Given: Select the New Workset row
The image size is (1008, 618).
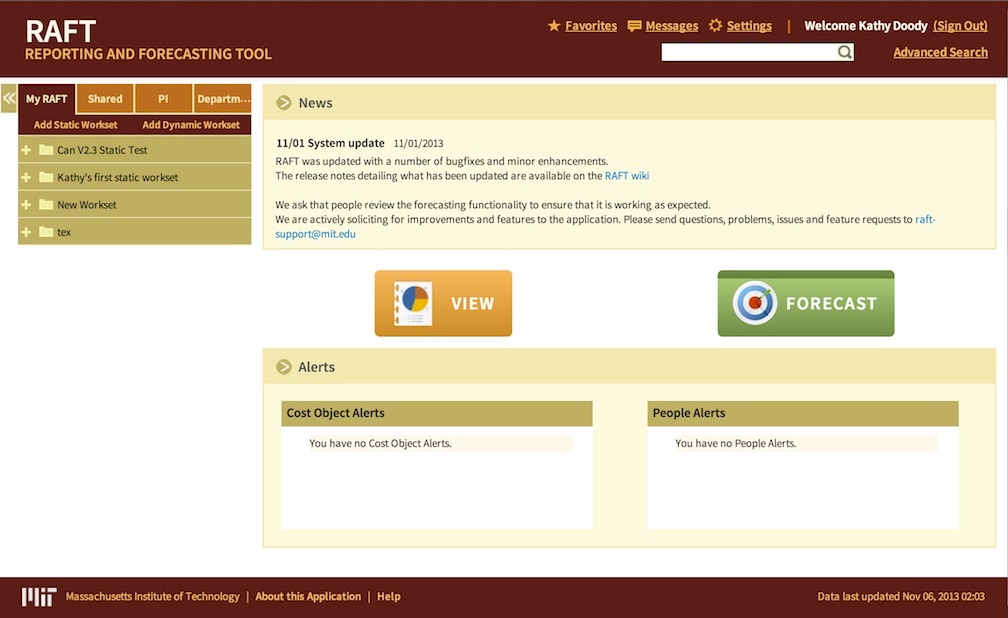Looking at the screenshot, I should [134, 204].
